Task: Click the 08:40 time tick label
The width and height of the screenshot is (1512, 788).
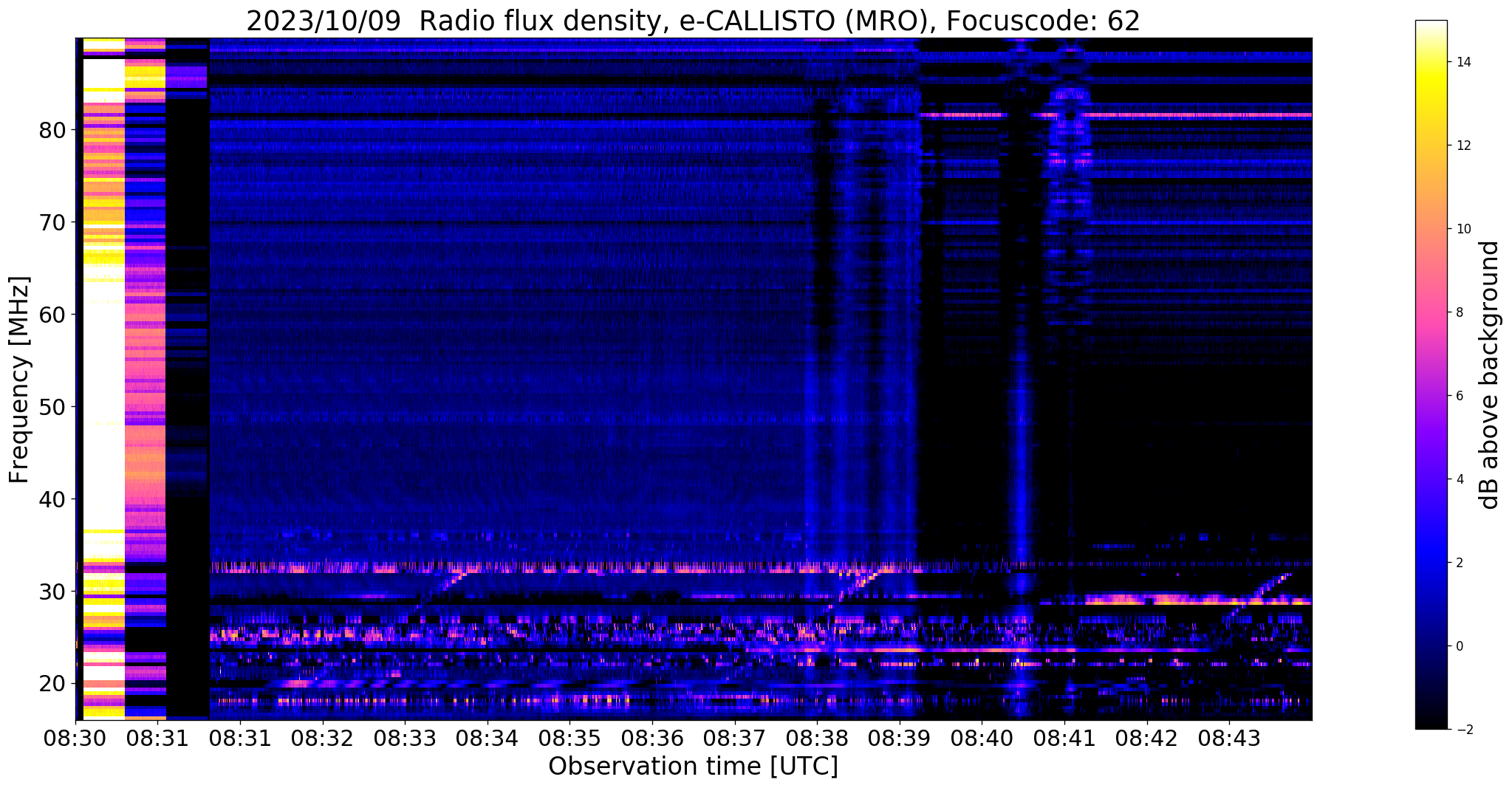Action: [982, 739]
